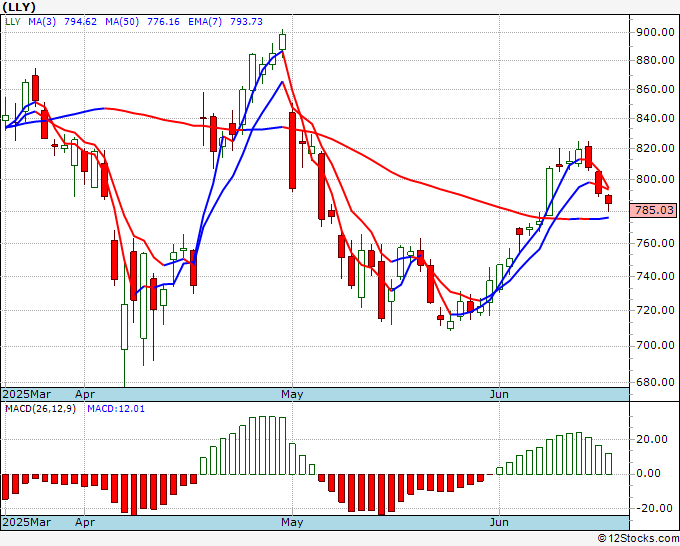680x546 pixels.
Task: Select 2025Mar on the price chart date axis
Action: click(x=27, y=395)
